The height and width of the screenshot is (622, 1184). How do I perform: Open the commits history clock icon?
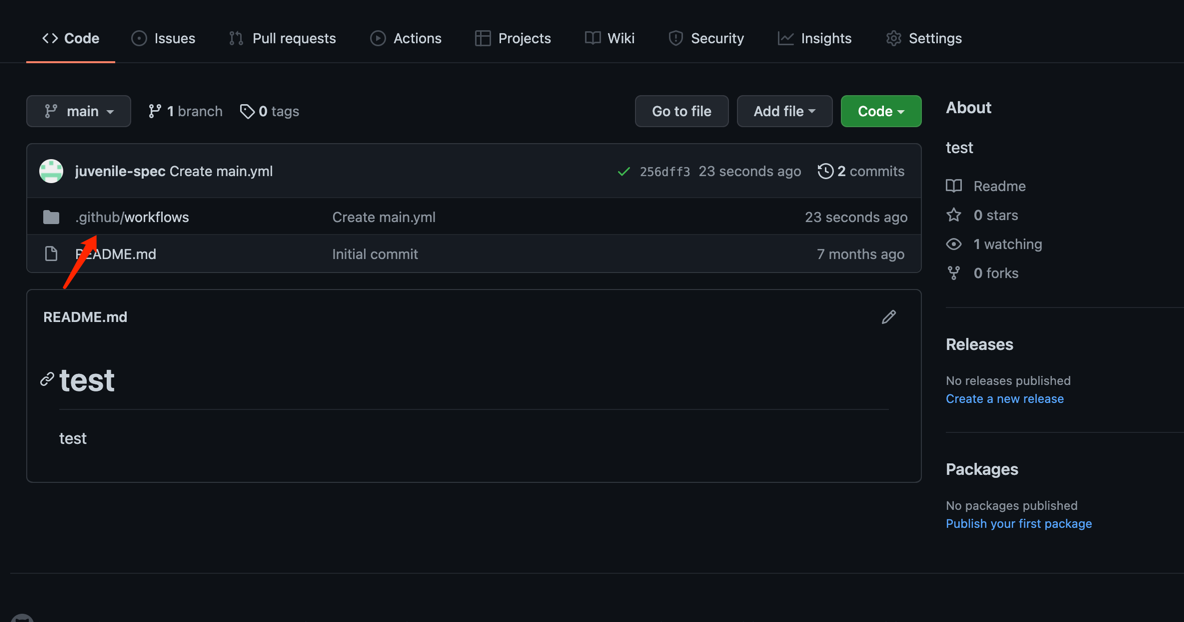[x=825, y=171]
